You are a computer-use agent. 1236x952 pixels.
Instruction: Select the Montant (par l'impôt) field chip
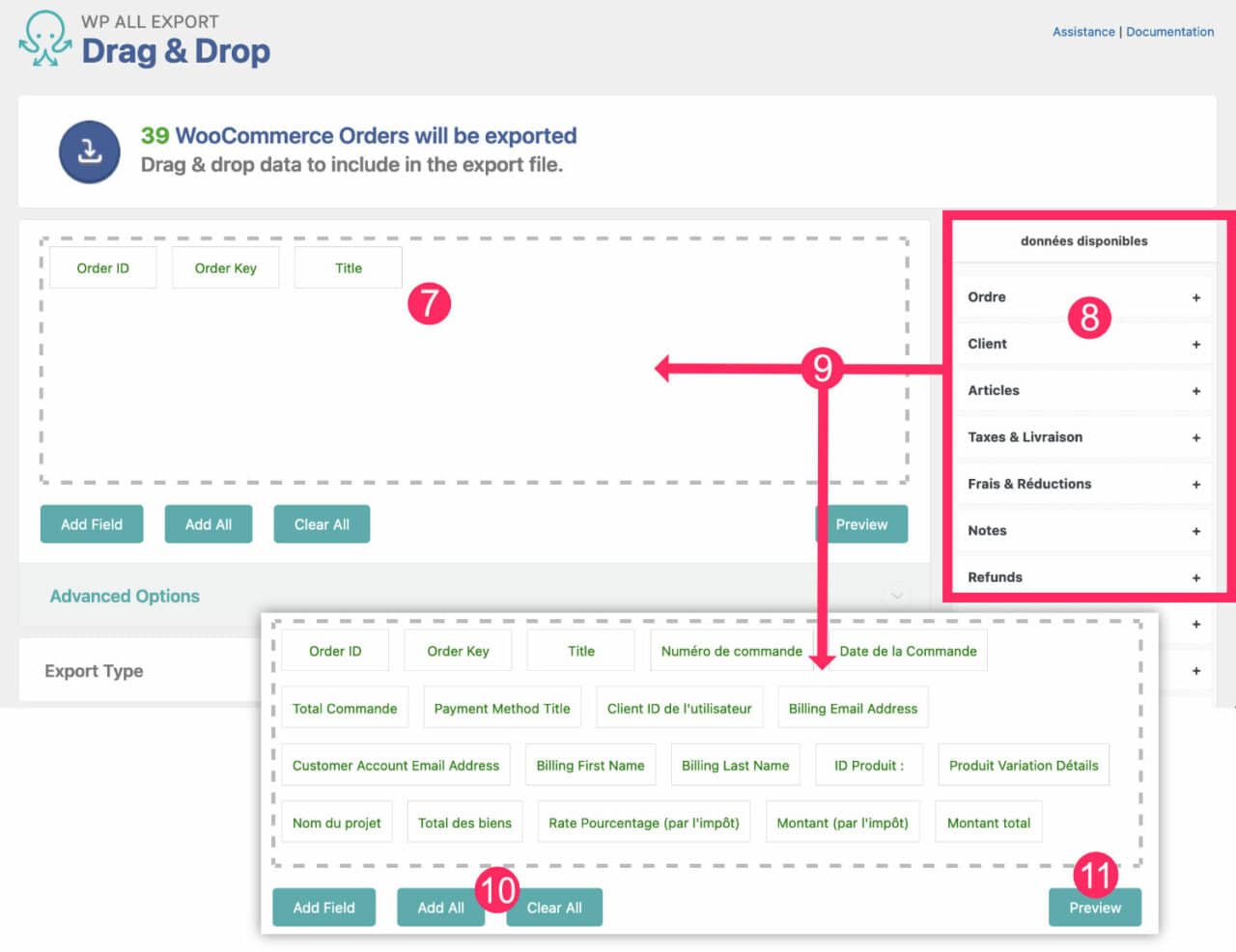(842, 822)
